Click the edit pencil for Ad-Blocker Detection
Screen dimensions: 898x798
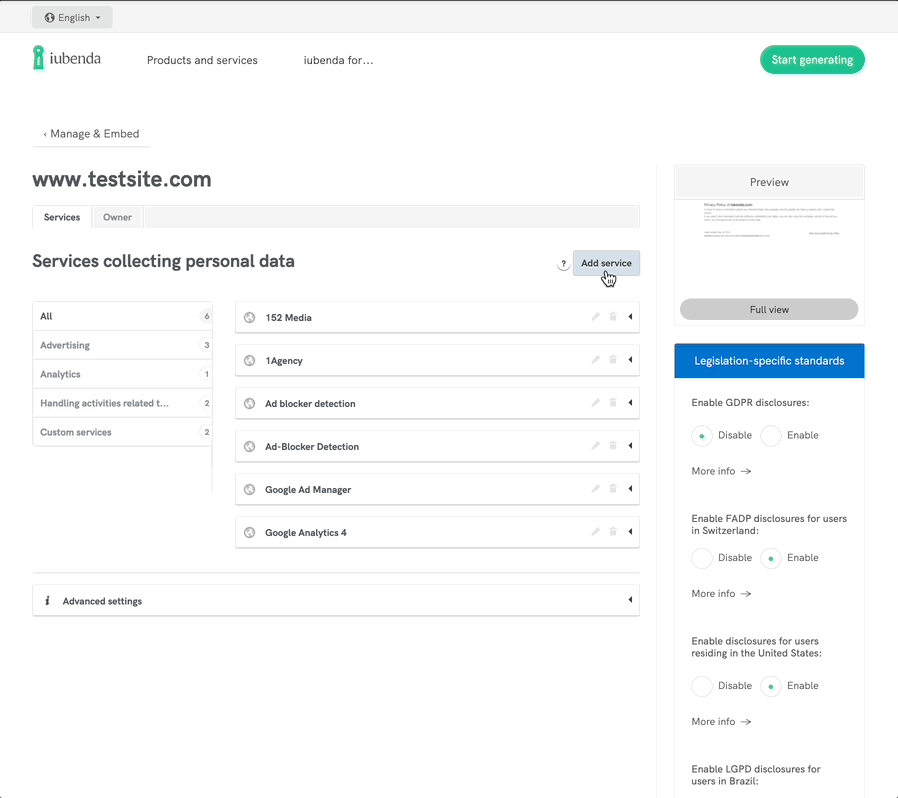click(596, 445)
